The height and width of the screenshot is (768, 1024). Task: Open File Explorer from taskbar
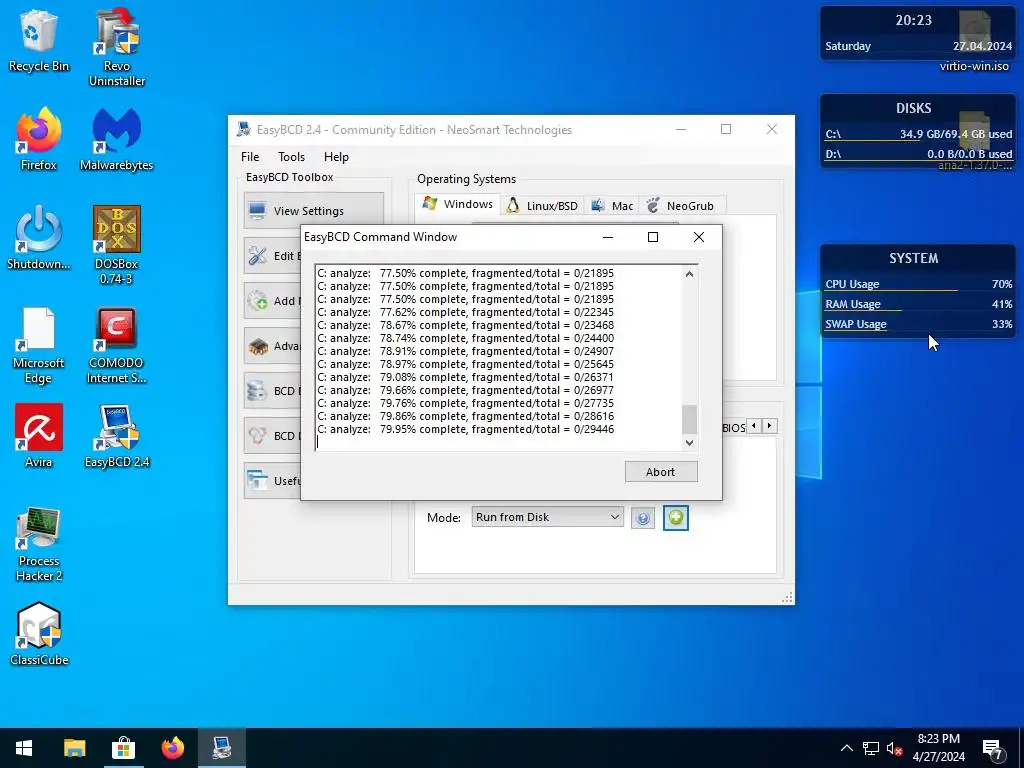tap(74, 748)
